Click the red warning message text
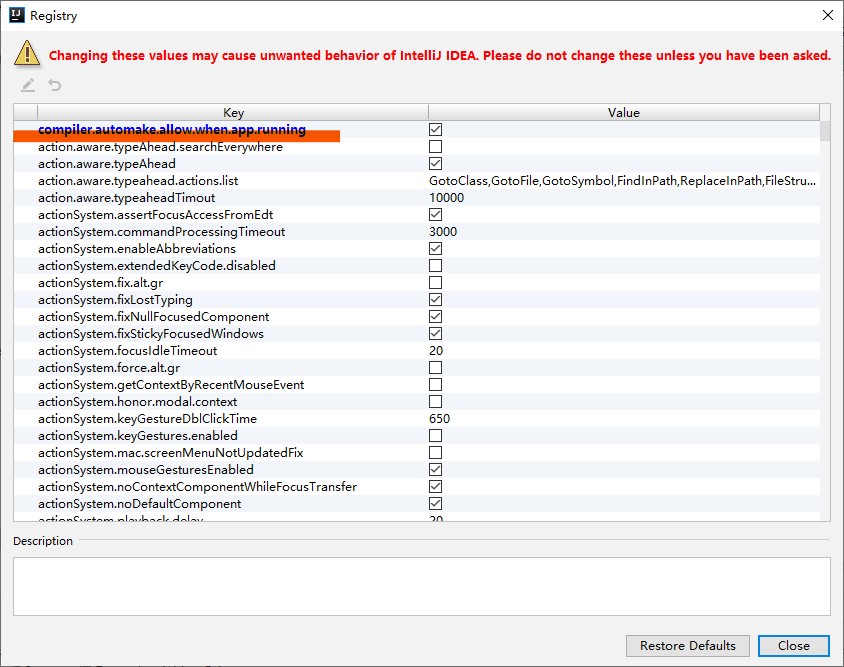844x667 pixels. click(440, 55)
